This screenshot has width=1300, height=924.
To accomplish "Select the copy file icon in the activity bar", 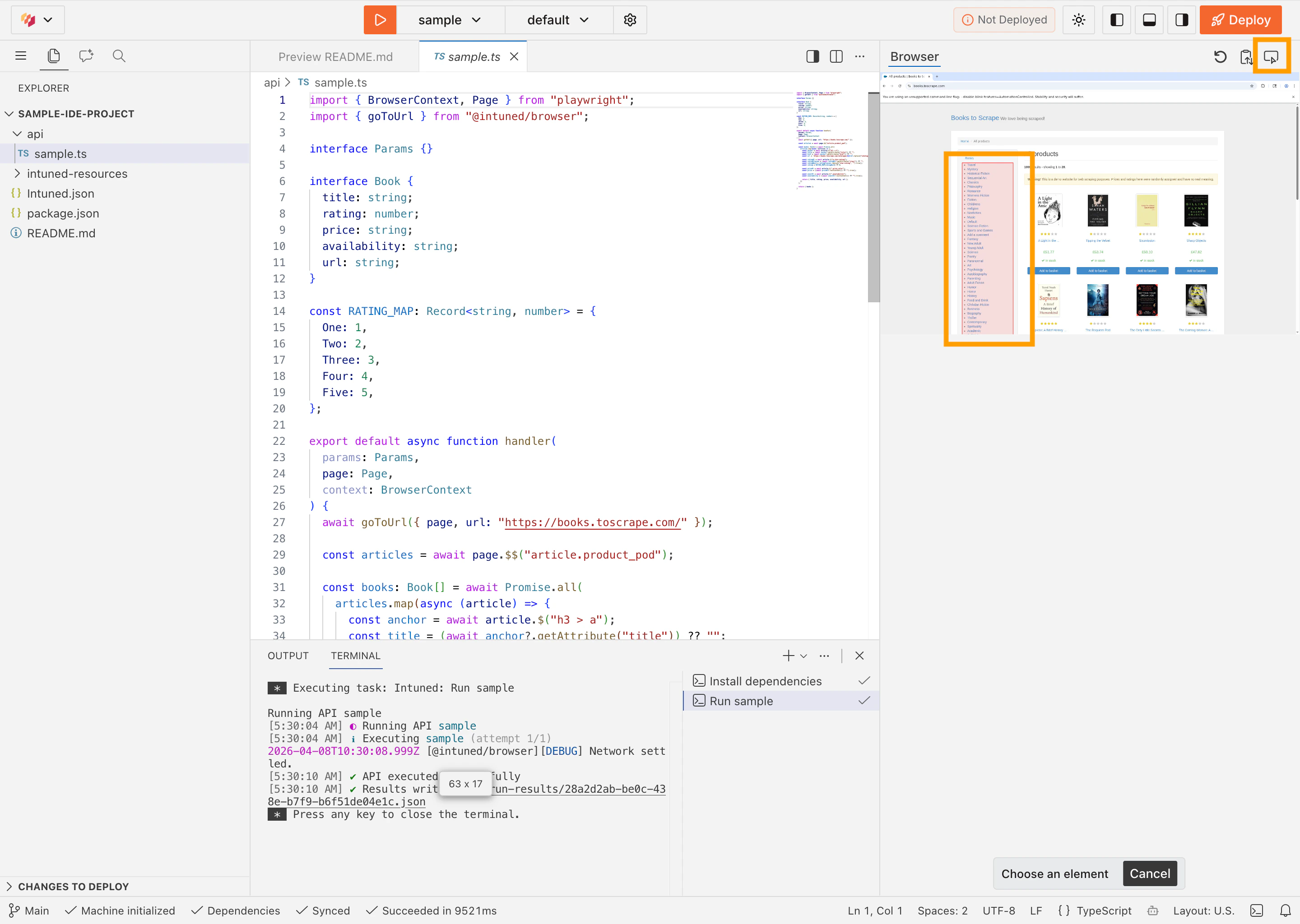I will click(x=54, y=56).
